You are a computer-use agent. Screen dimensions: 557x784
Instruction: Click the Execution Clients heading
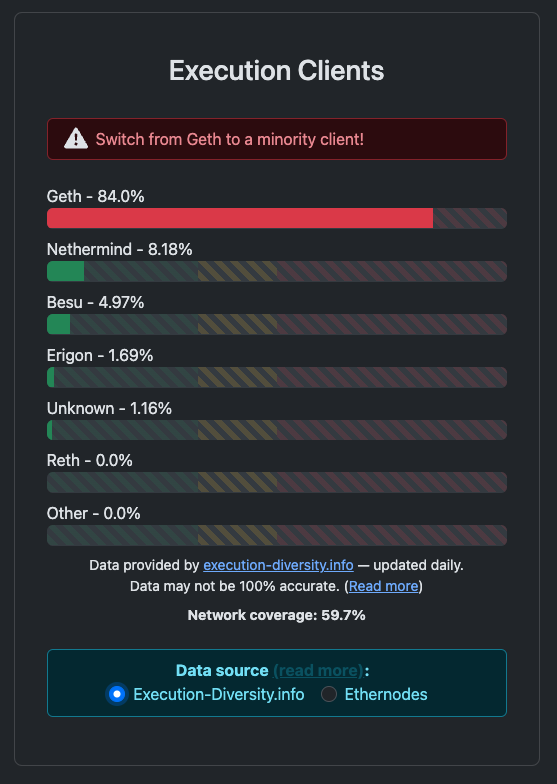(x=276, y=70)
